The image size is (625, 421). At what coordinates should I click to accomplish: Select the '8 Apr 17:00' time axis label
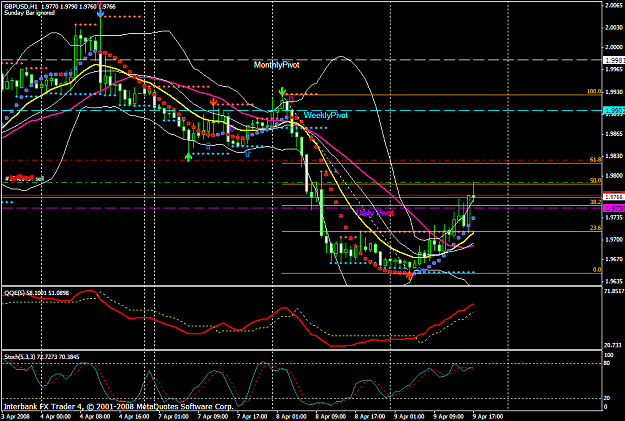370,417
